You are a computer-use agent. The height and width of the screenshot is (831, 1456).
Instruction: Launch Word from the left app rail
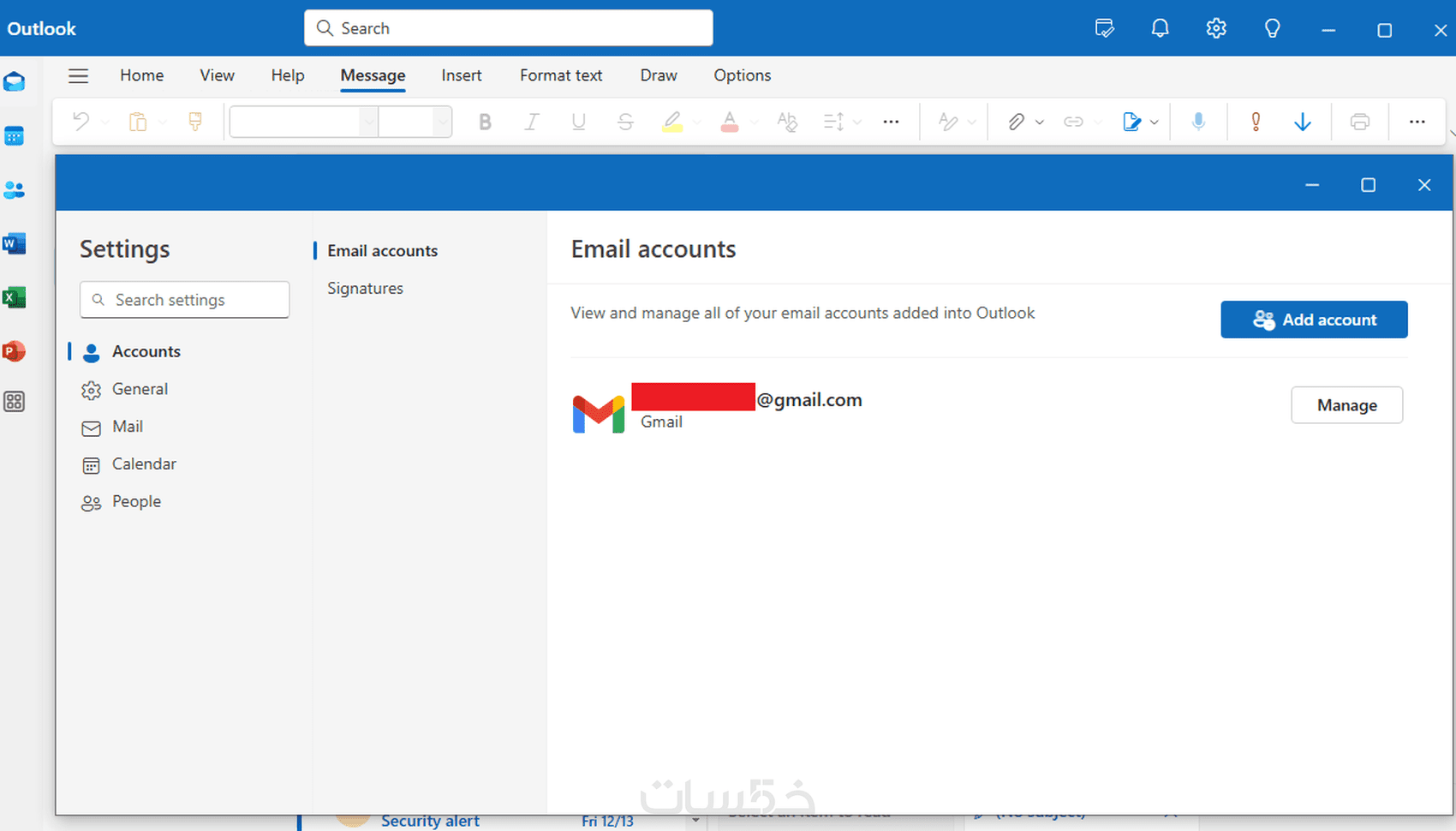pos(15,243)
